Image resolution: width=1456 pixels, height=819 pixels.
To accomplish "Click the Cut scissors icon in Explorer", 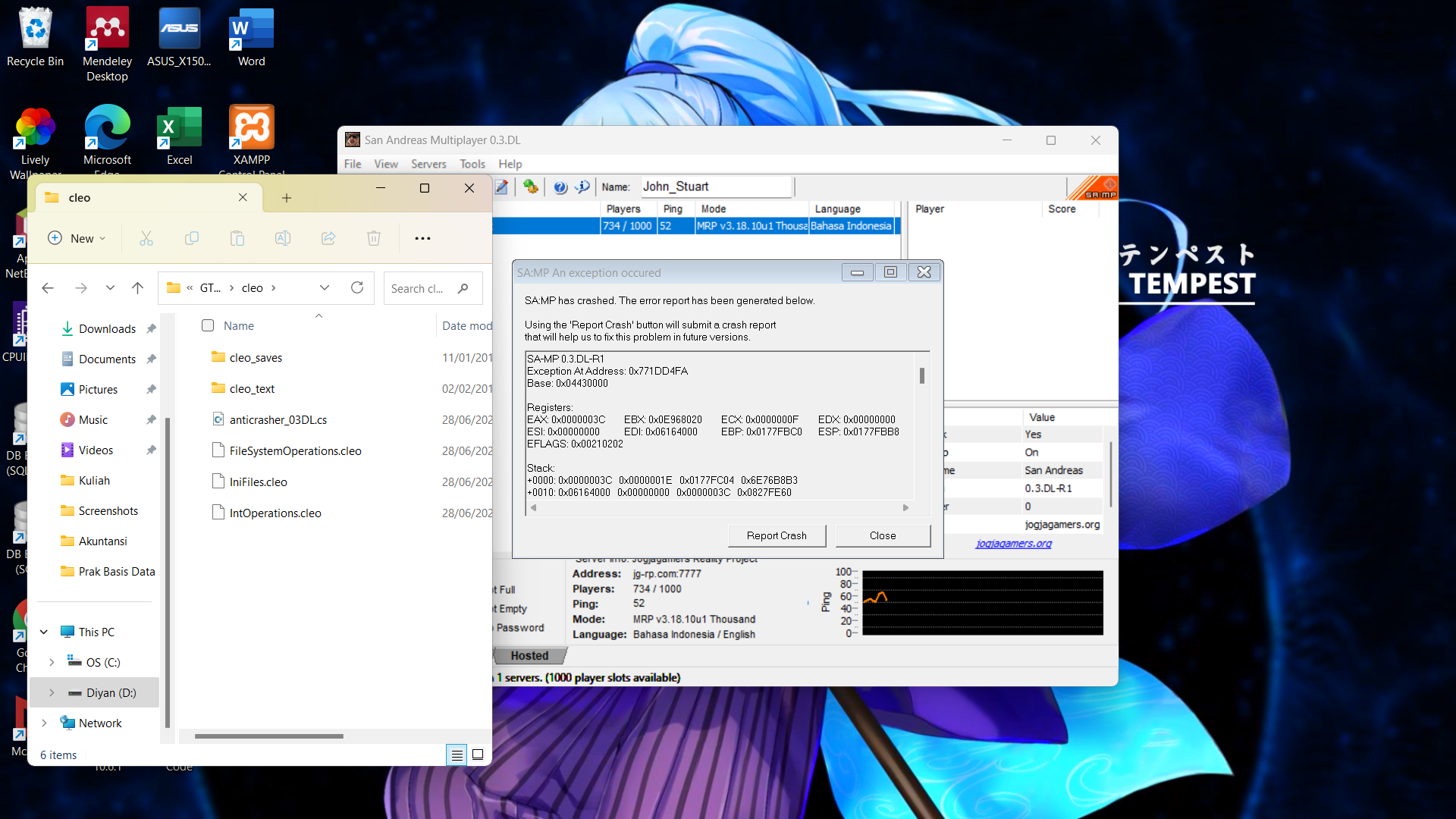I will [146, 238].
